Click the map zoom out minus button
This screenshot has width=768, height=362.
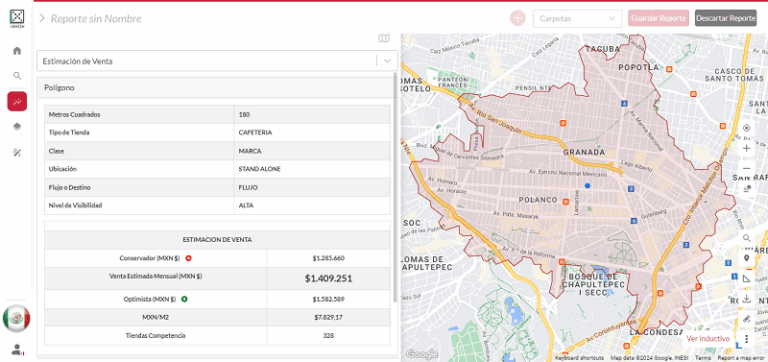pos(746,169)
